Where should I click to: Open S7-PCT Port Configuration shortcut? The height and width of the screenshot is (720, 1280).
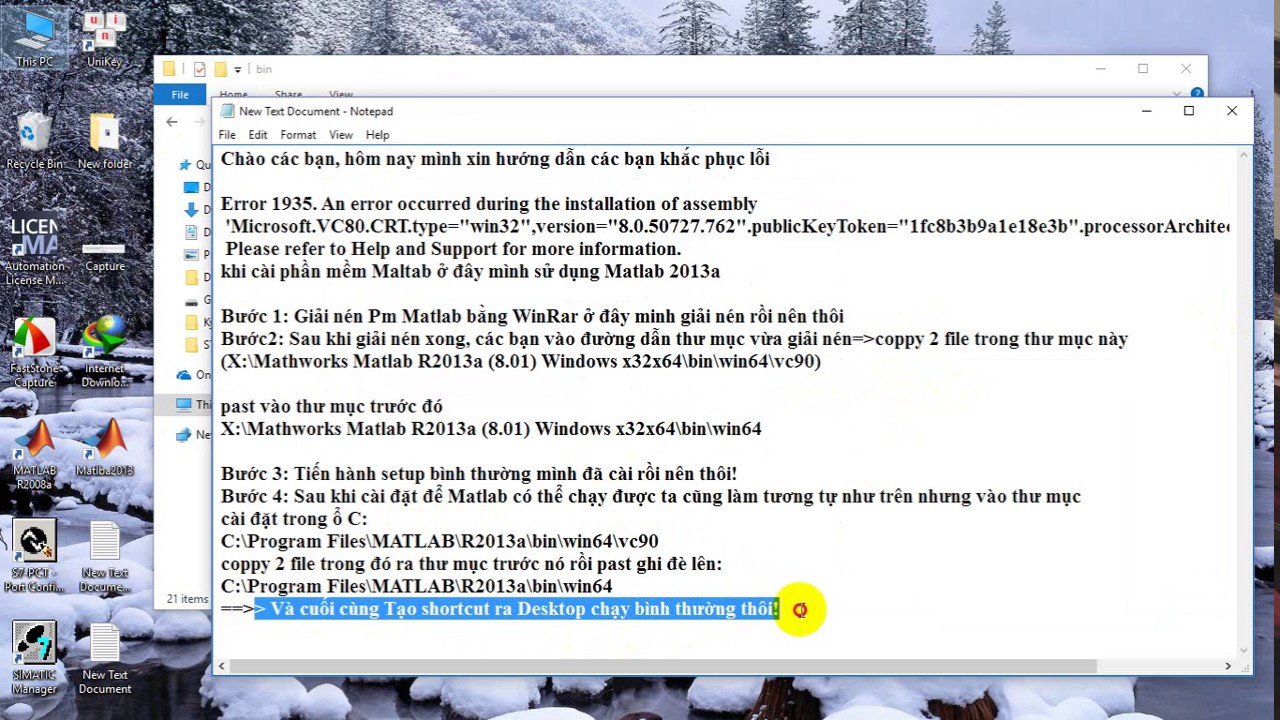(34, 558)
